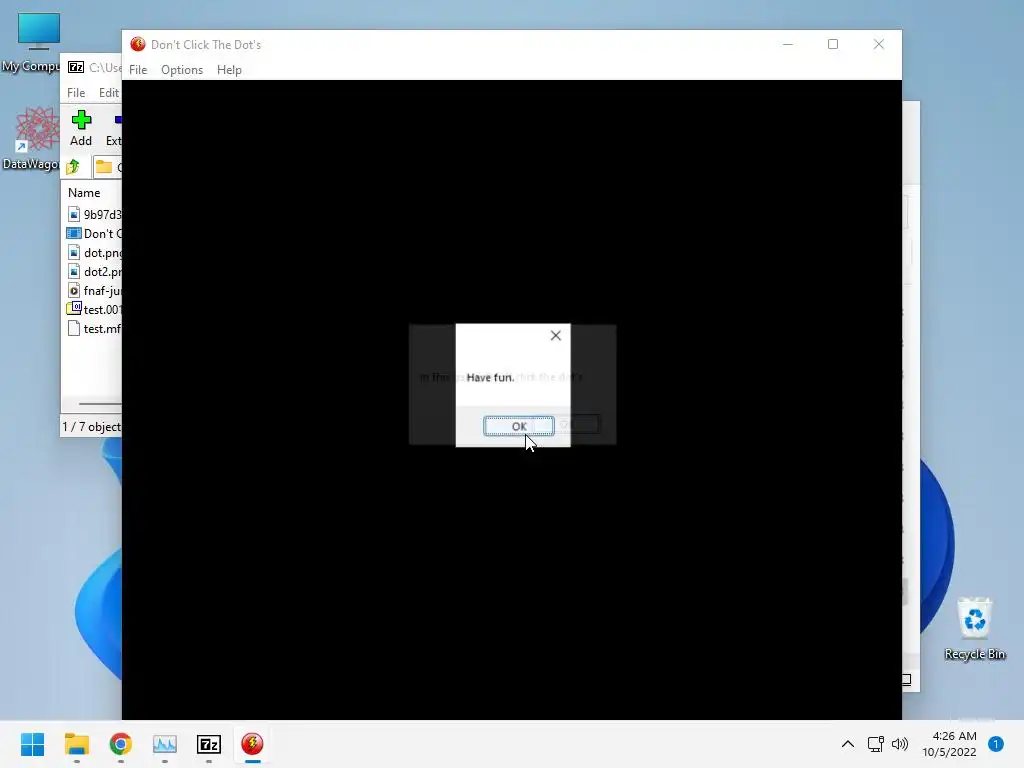Screen dimensions: 1024x768
Task: Open File menu in the 7-Zip window
Action: click(x=76, y=93)
